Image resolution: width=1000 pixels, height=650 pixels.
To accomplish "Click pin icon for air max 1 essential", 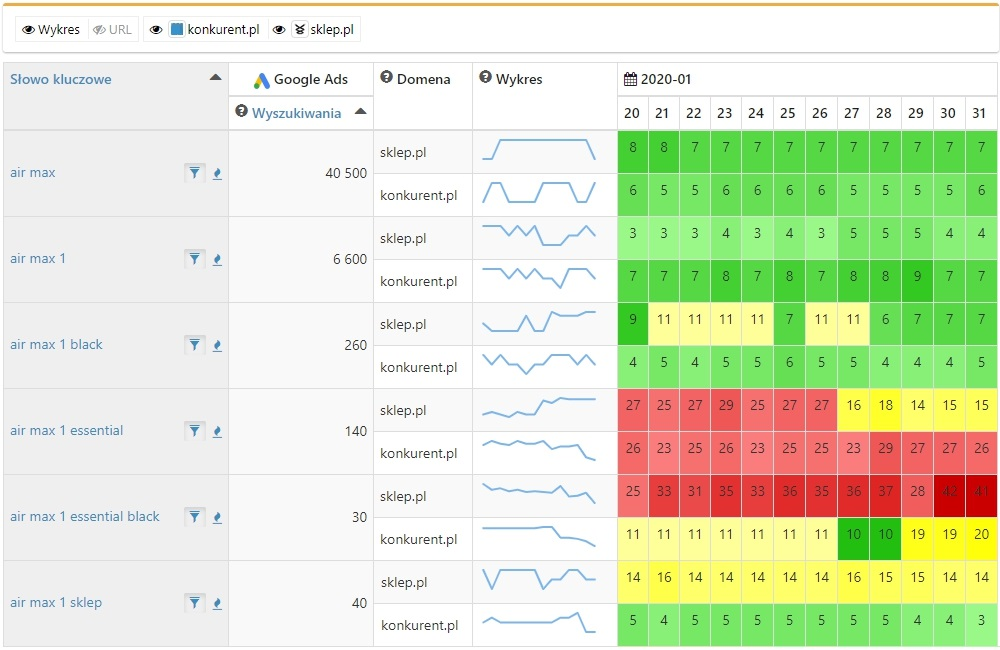I will (218, 431).
